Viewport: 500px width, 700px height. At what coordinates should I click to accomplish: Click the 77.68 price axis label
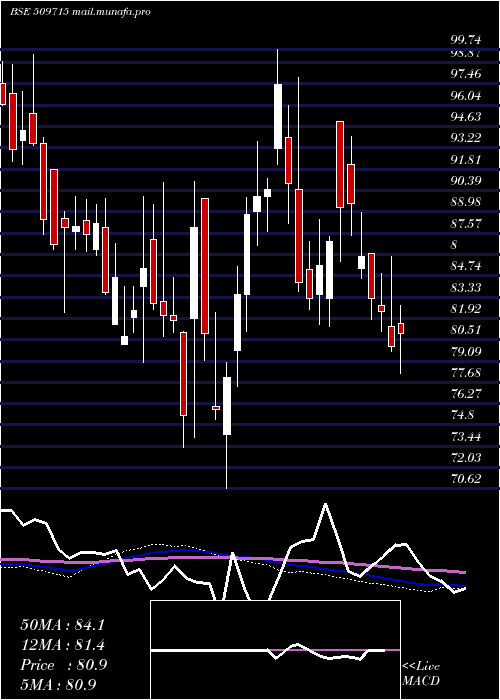tap(466, 372)
